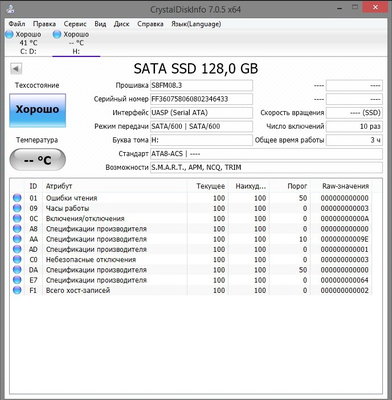Screen dimensions: 392x400
Task: Click the CrystalDiskInfo app icon in title bar
Action: tap(11, 8)
